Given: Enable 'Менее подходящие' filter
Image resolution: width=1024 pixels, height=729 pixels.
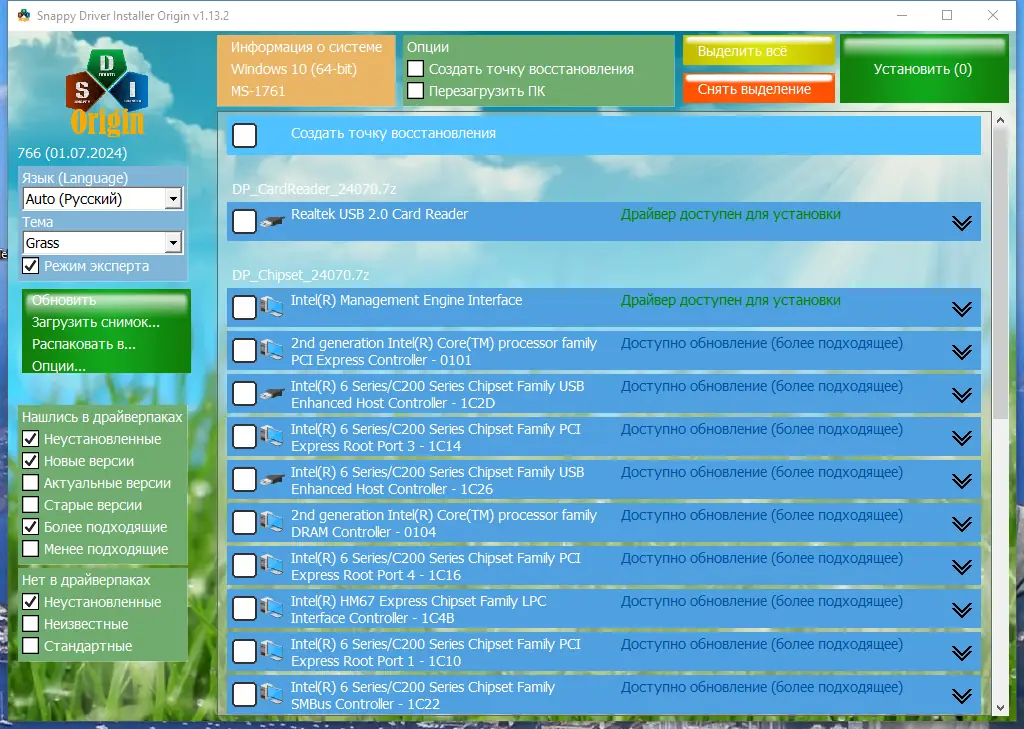Looking at the screenshot, I should point(31,549).
